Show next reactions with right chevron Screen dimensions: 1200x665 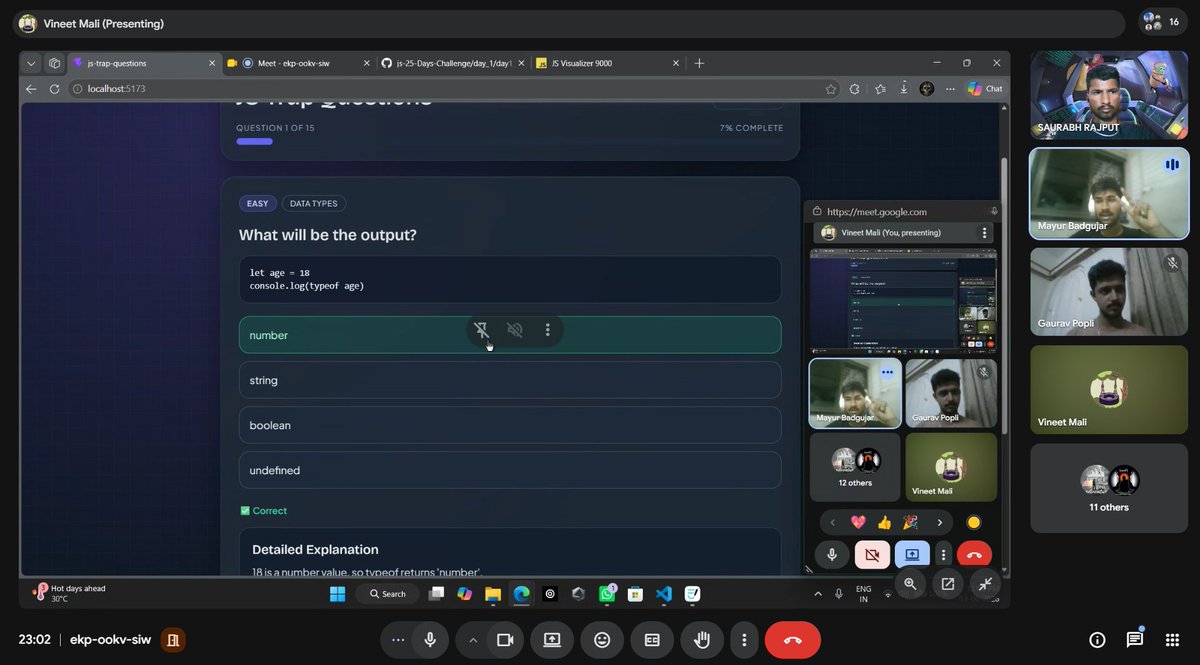(939, 522)
